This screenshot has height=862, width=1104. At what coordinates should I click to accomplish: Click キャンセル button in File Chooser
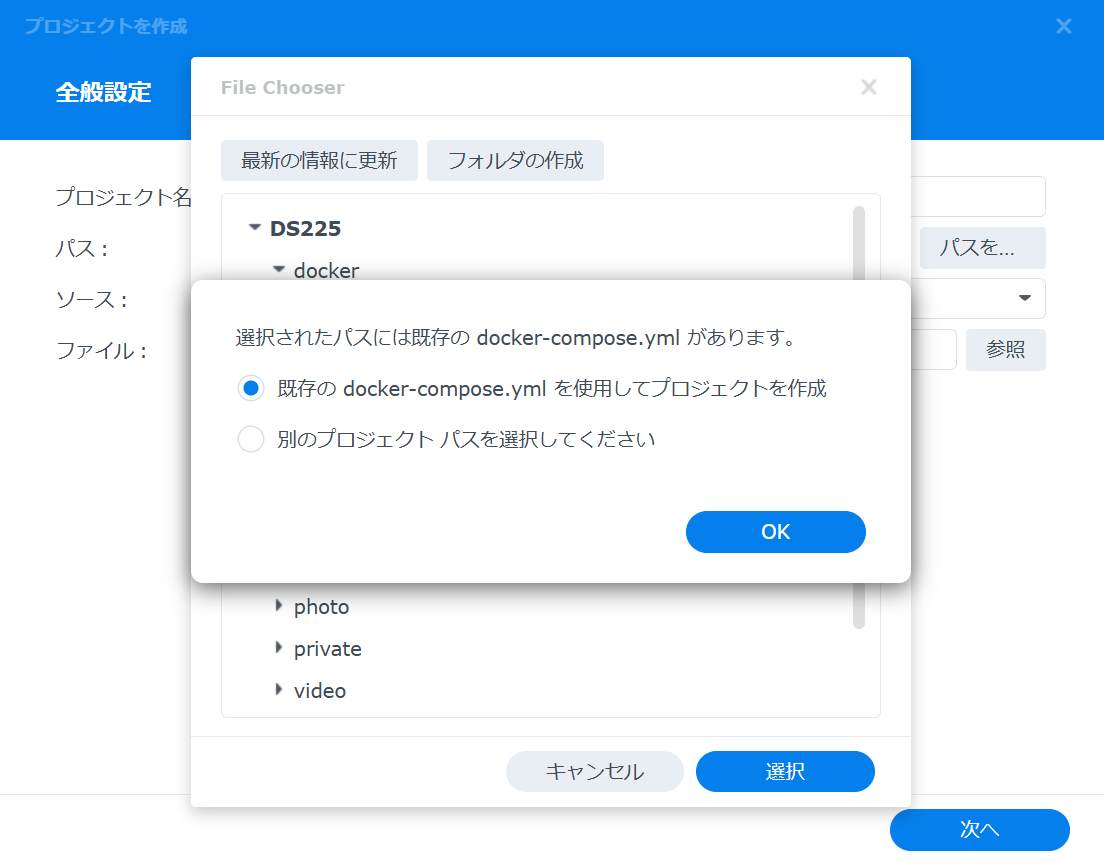click(594, 772)
